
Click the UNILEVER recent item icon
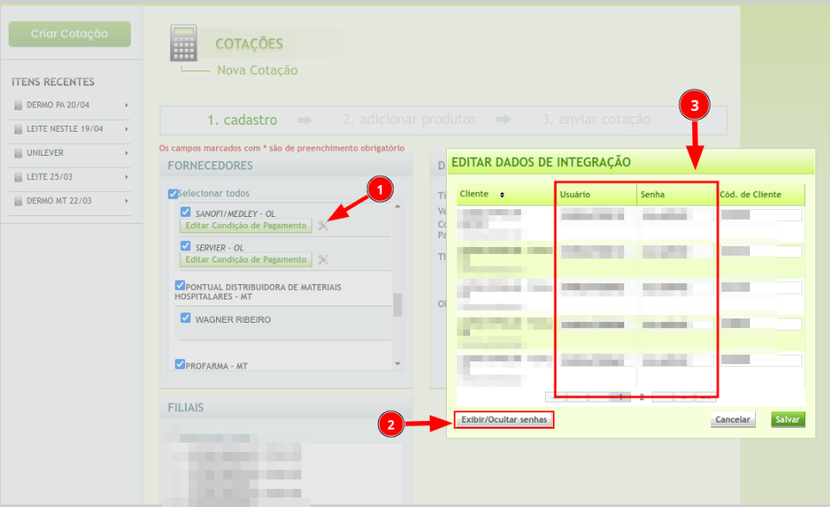17,153
